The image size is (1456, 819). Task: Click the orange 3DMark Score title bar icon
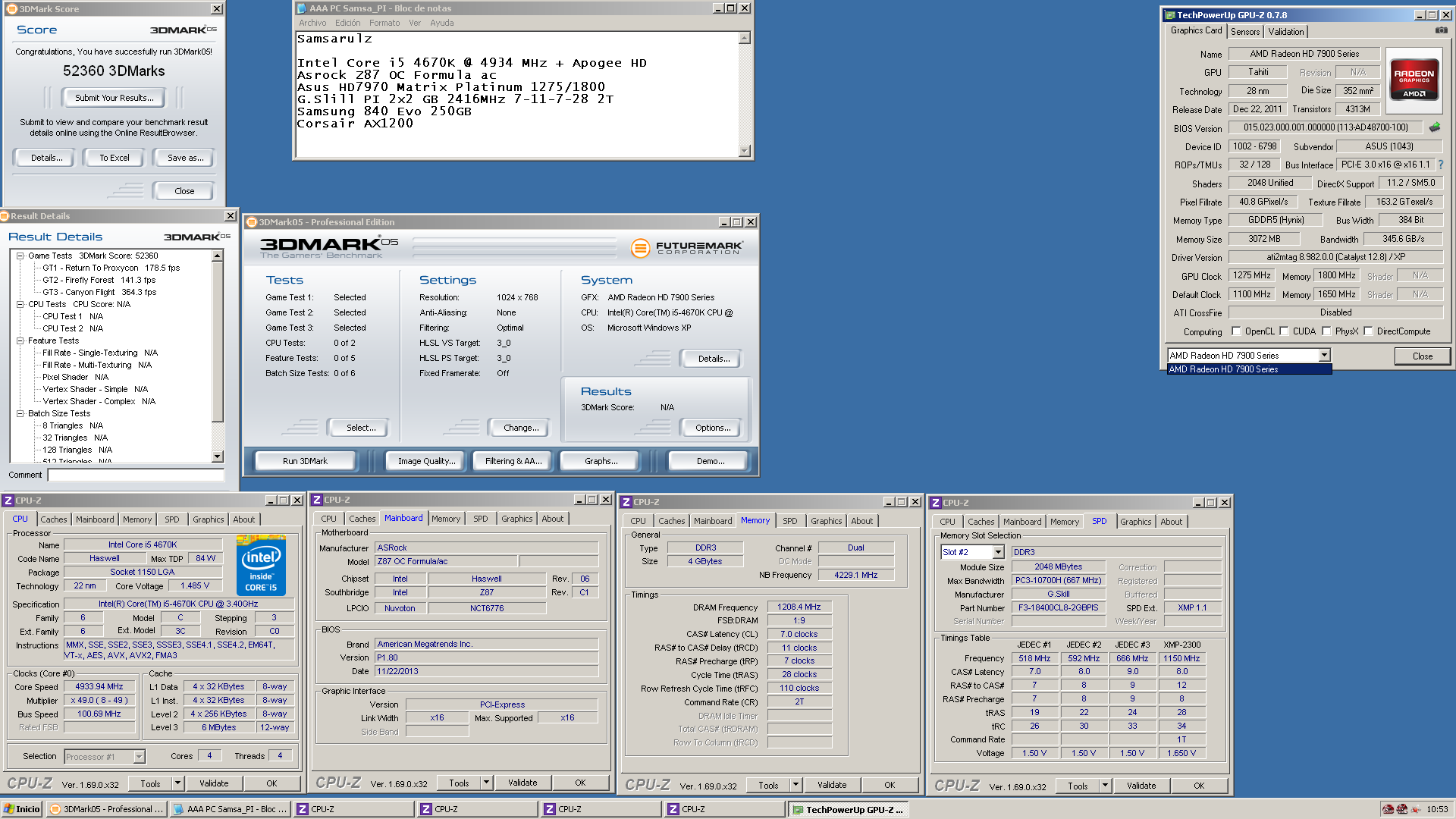(x=11, y=9)
